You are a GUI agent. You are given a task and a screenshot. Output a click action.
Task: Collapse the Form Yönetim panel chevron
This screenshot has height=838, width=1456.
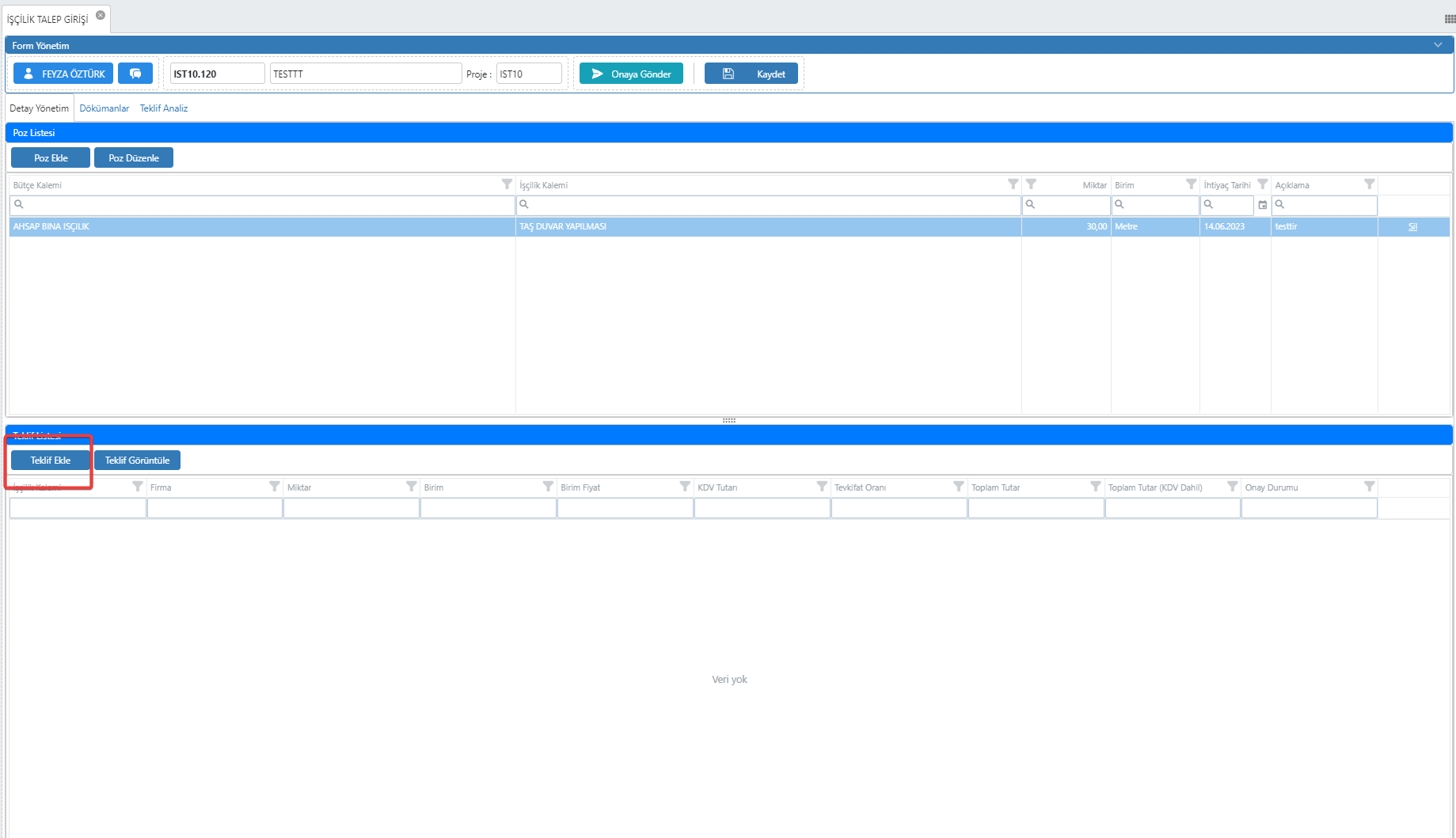1438,45
